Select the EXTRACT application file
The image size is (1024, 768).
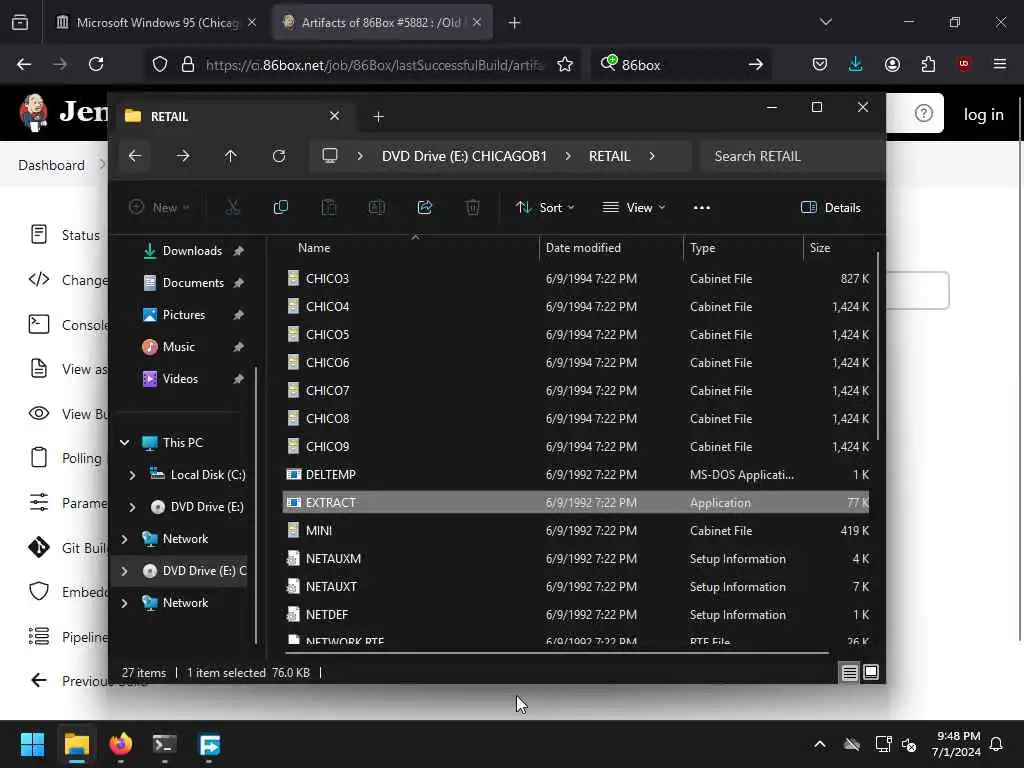coord(575,502)
